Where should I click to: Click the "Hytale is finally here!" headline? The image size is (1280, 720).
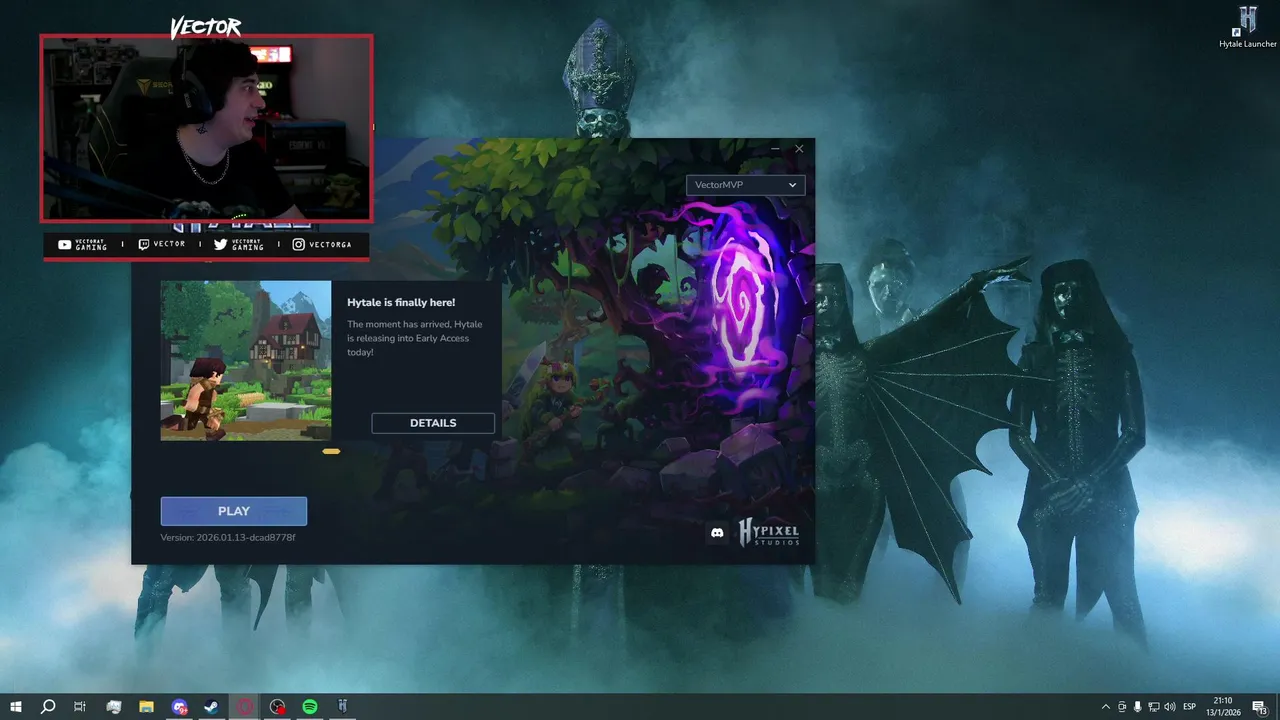[401, 302]
